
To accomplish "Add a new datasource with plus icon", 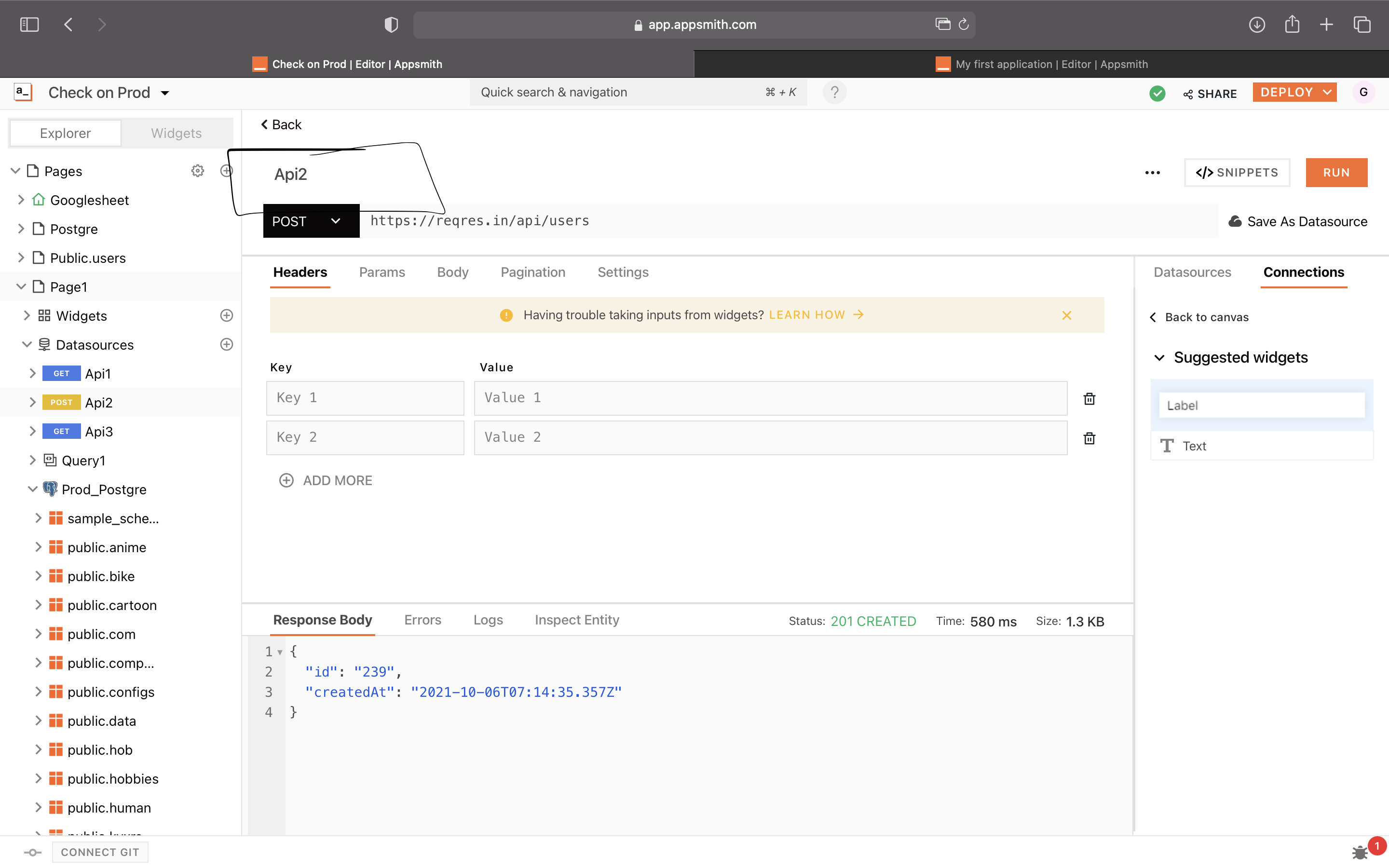I will point(227,344).
